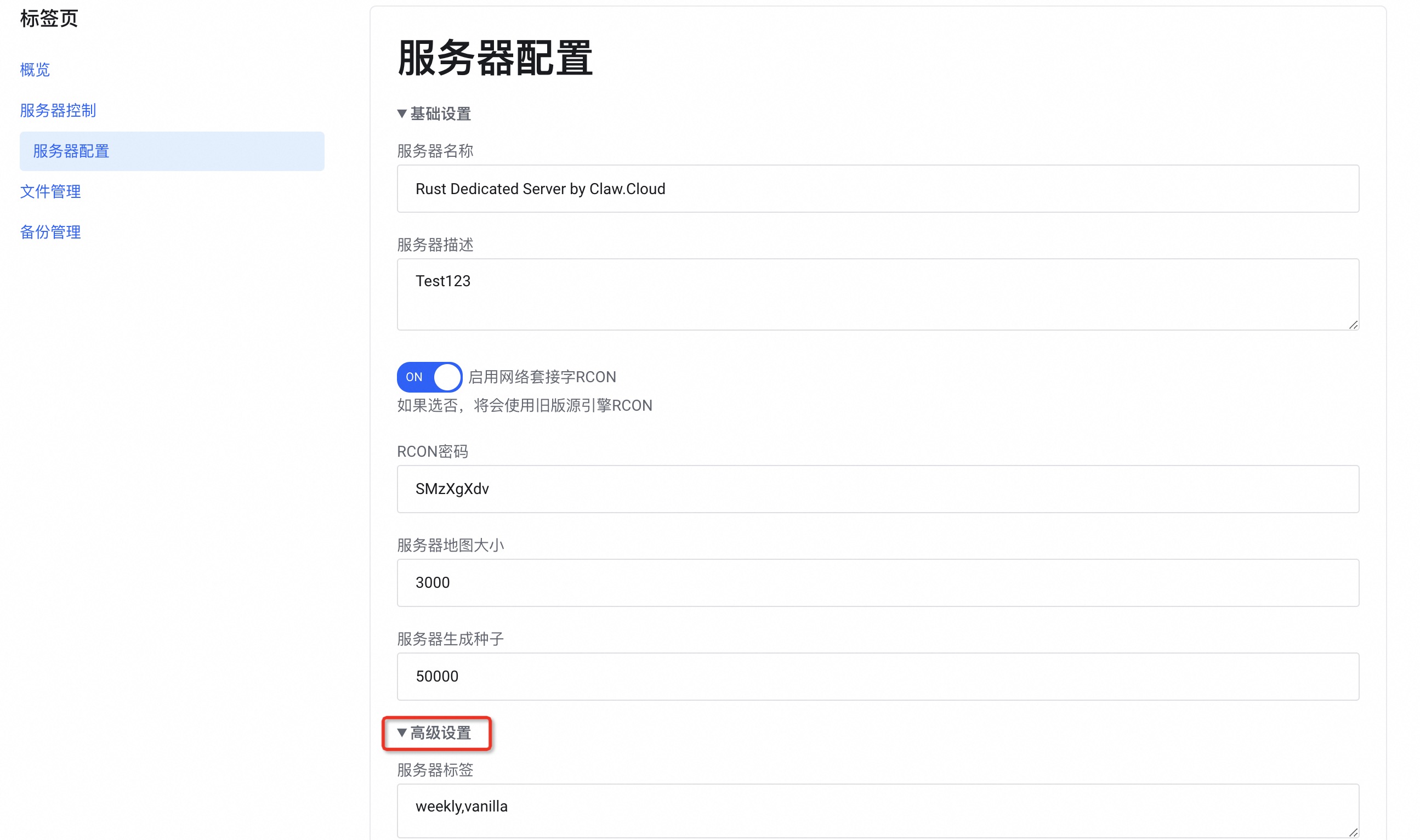Click the 服务器名称 input with Rust Dedicated Server

(877, 189)
